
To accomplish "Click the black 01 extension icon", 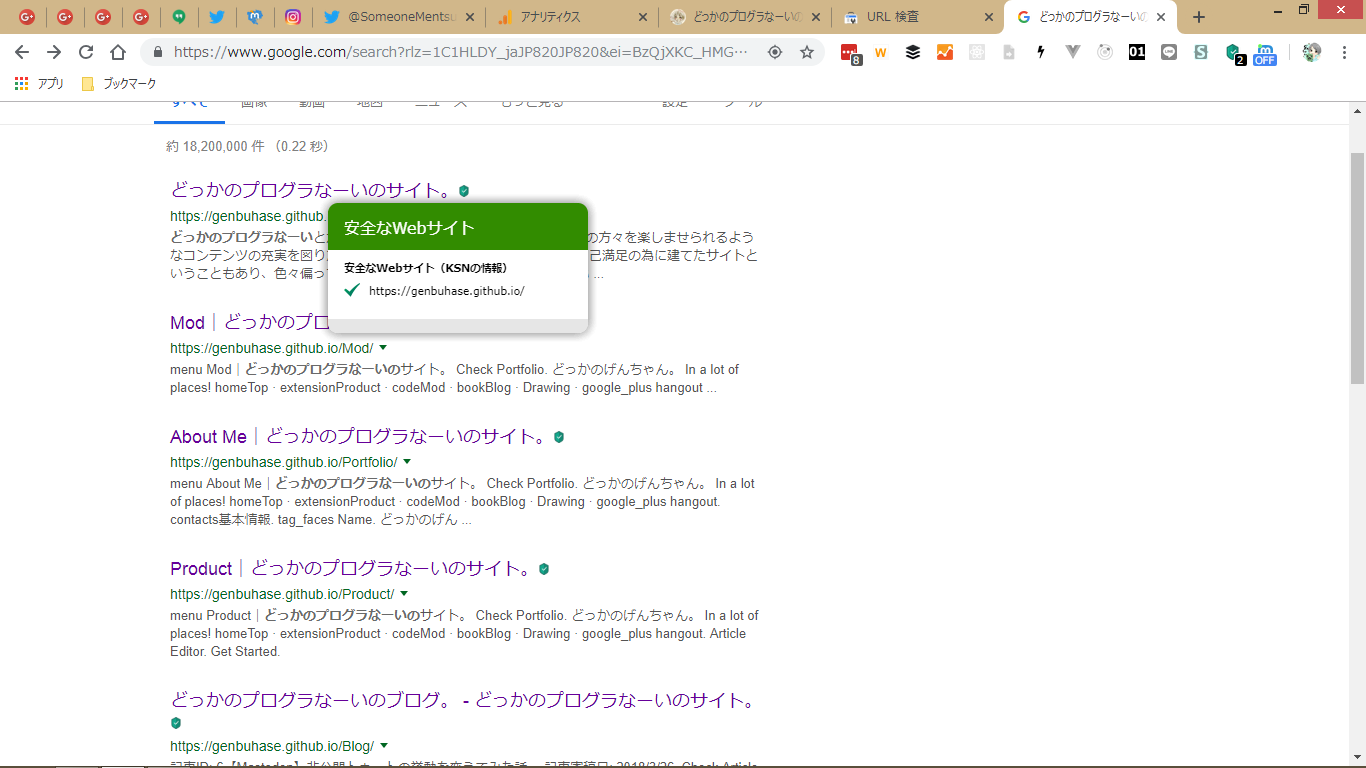I will [1137, 52].
